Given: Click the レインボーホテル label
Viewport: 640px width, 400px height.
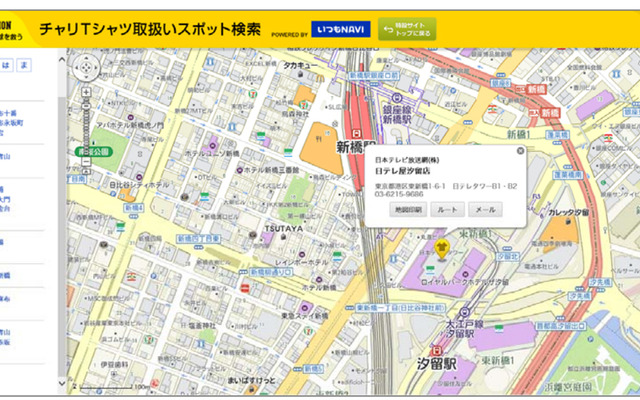Looking at the screenshot, I should 302,262.
